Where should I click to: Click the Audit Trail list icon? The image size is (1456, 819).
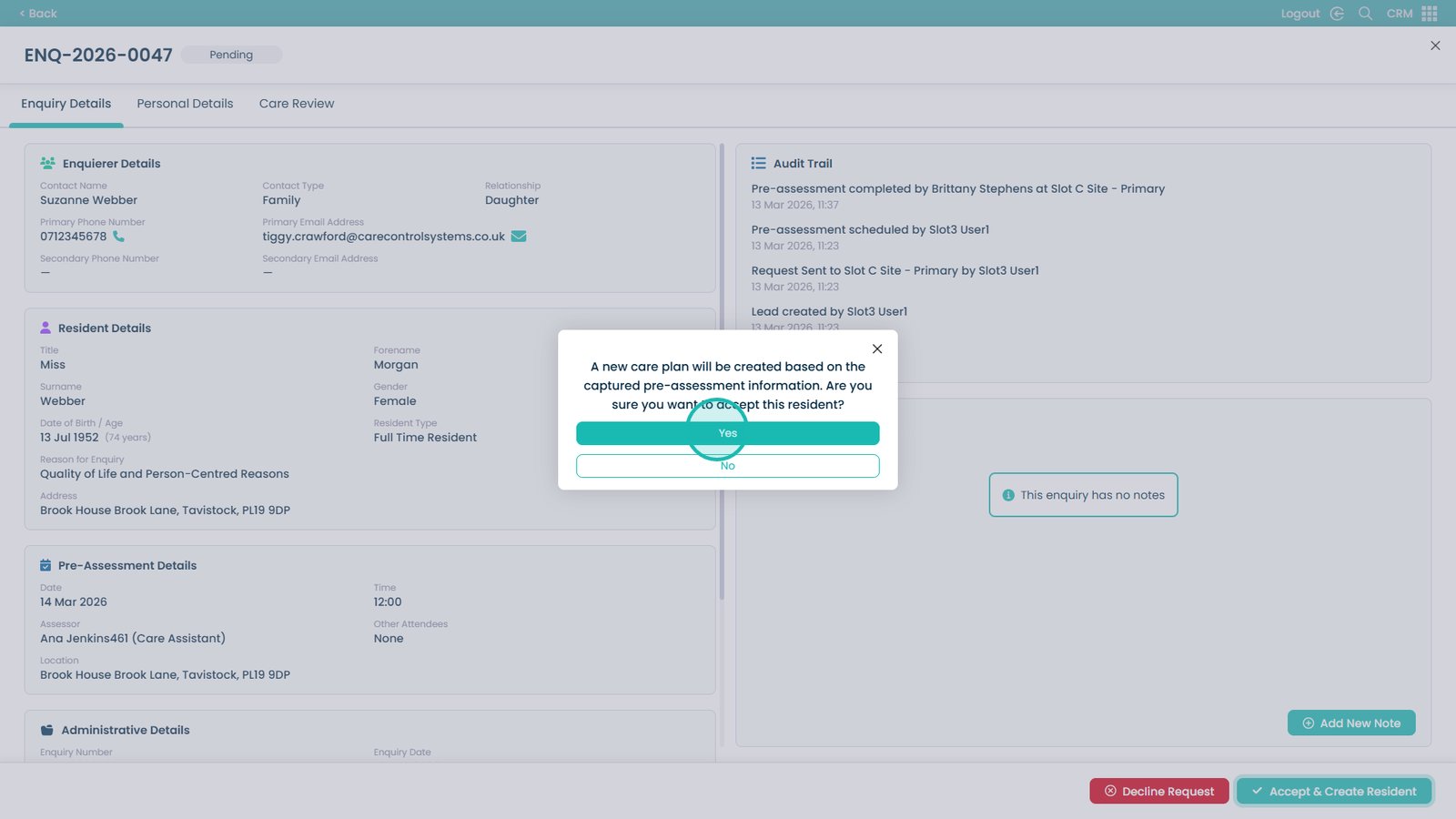(758, 164)
